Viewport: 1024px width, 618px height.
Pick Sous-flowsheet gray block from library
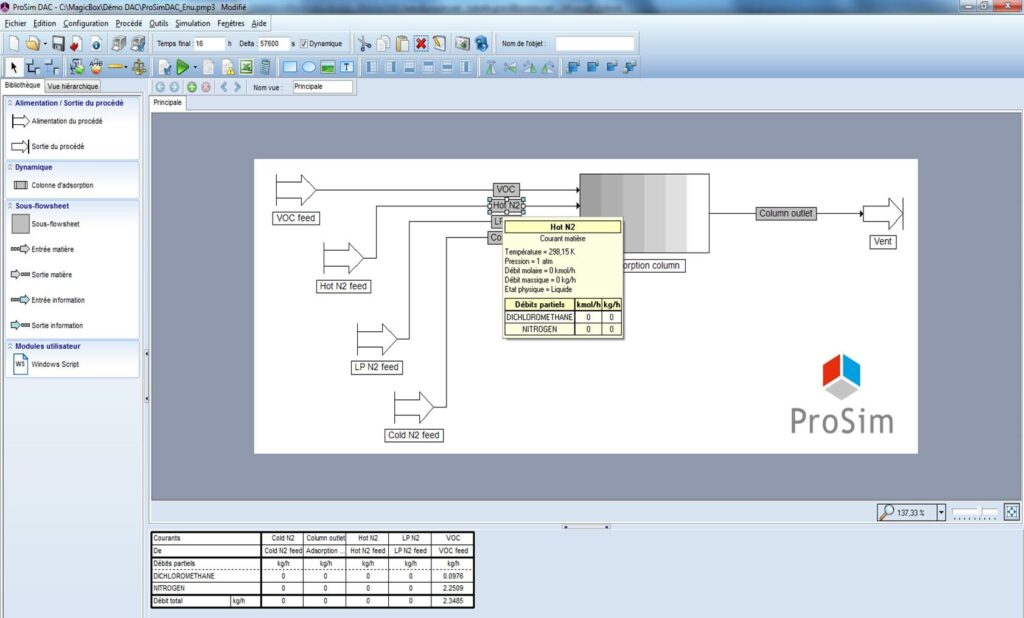tap(46, 223)
